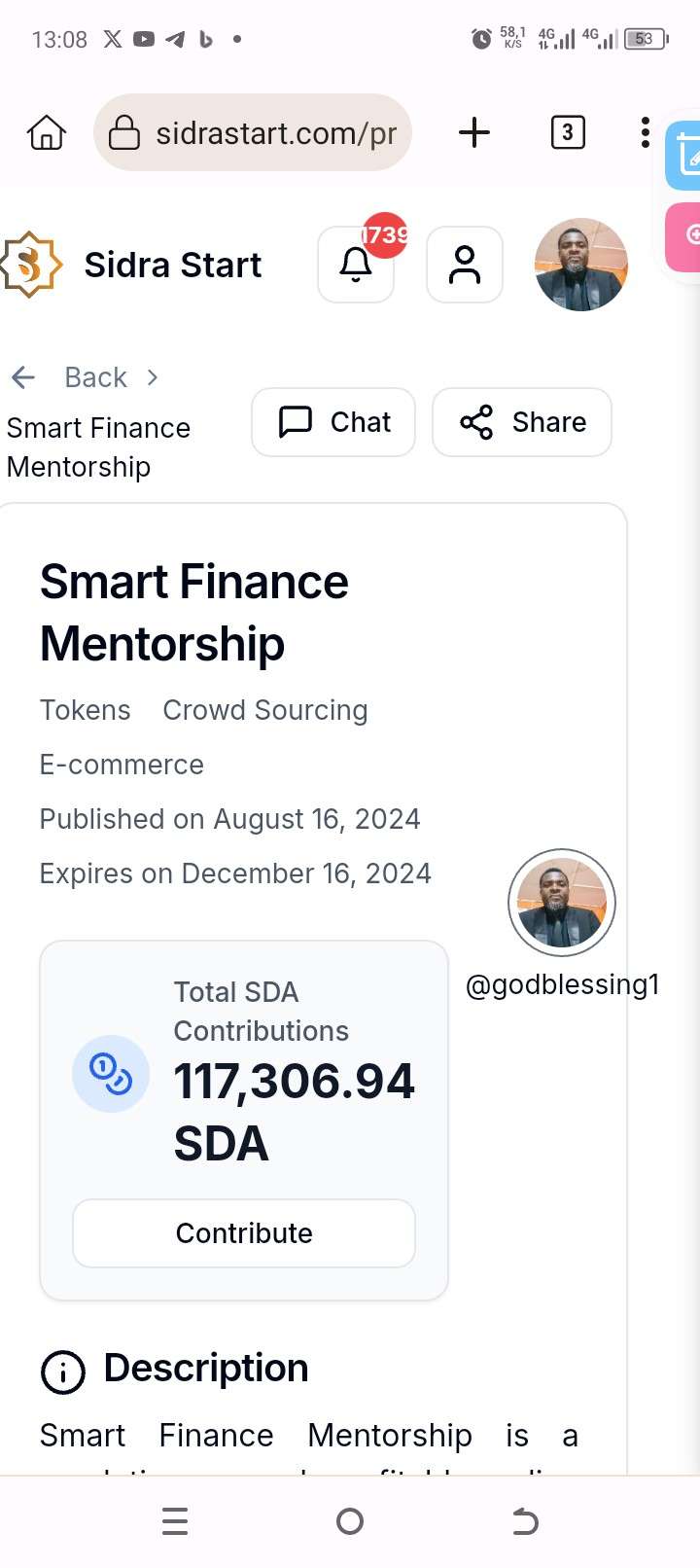
Task: Tap the blue note floating icon
Action: point(684,156)
